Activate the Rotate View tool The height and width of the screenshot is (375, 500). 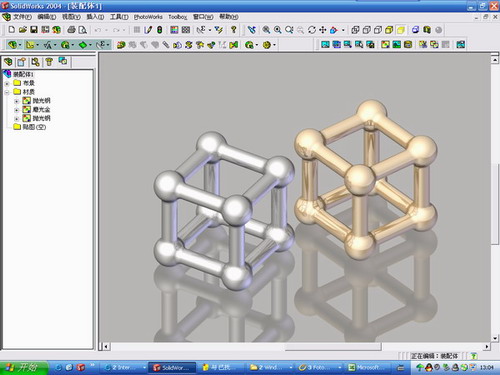[312, 30]
